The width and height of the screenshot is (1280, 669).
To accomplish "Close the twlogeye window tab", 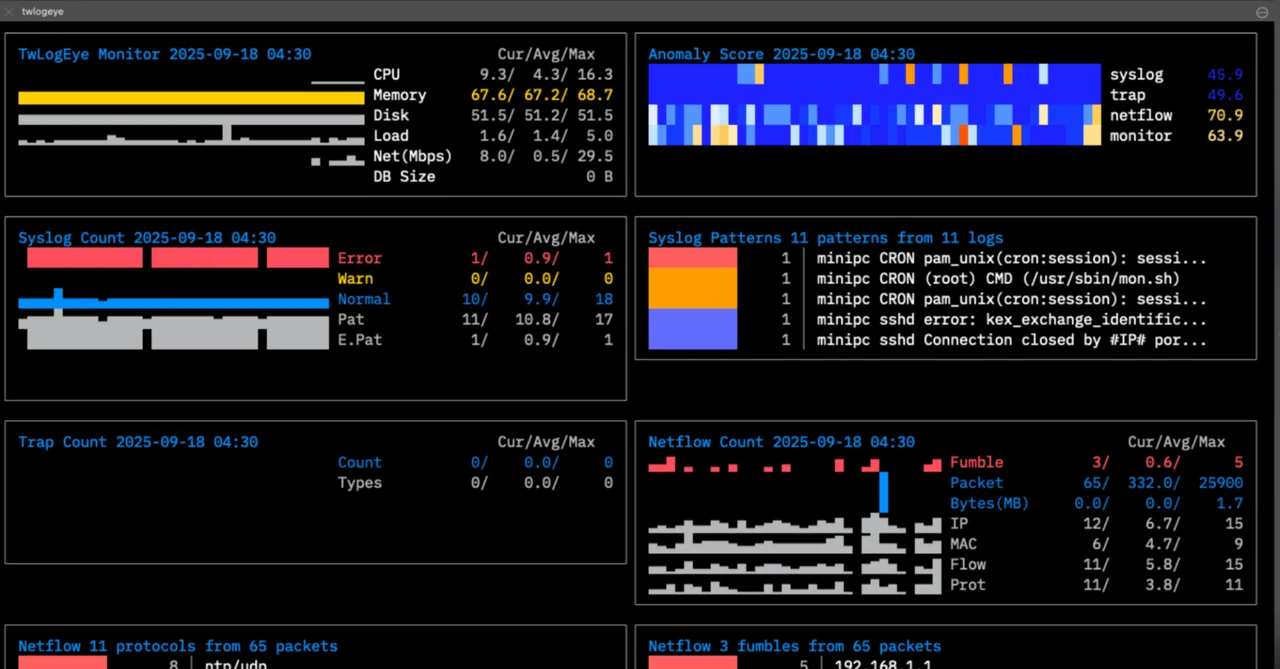I will (9, 11).
